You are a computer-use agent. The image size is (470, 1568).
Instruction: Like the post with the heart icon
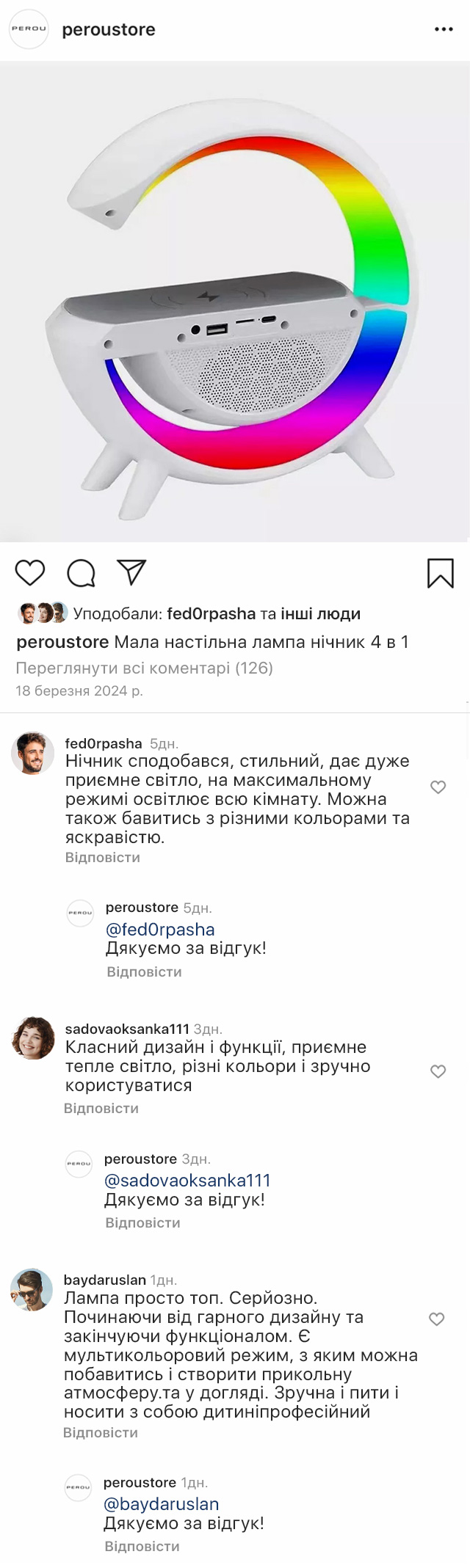tap(30, 572)
